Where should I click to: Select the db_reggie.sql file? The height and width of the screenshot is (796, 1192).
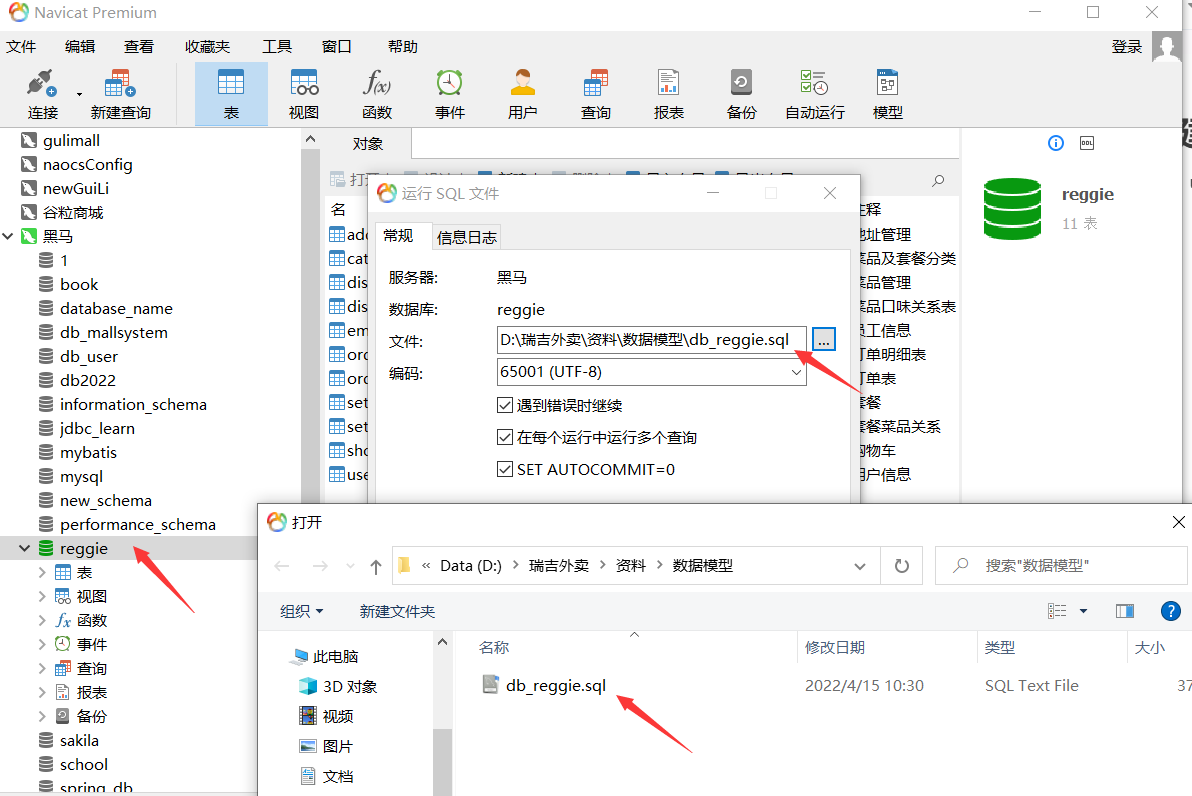[x=556, y=686]
